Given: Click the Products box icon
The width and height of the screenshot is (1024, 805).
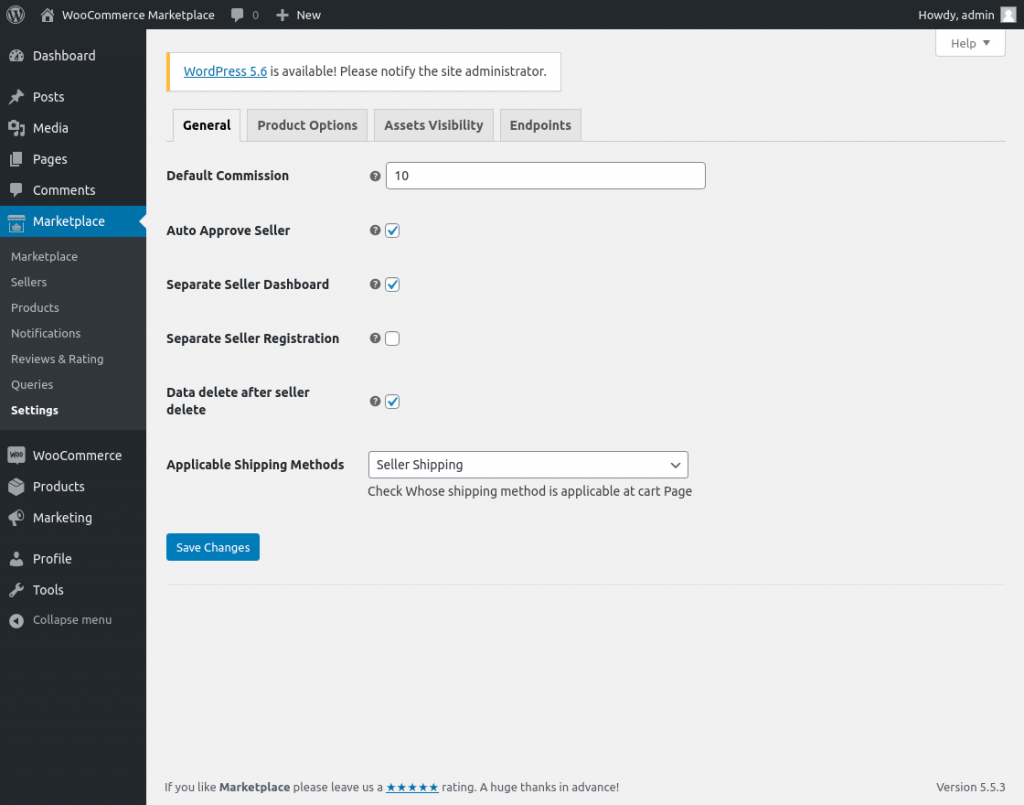Looking at the screenshot, I should click(x=17, y=486).
